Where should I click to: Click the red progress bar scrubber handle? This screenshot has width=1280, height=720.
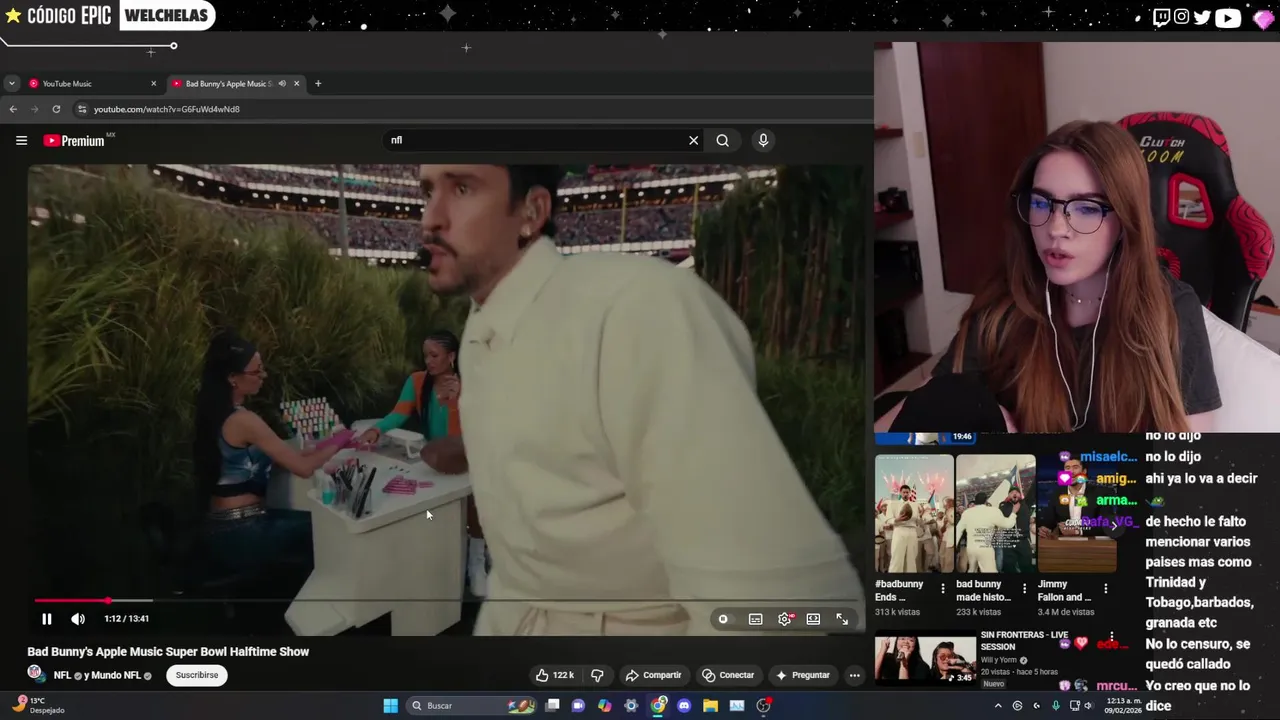tap(108, 600)
